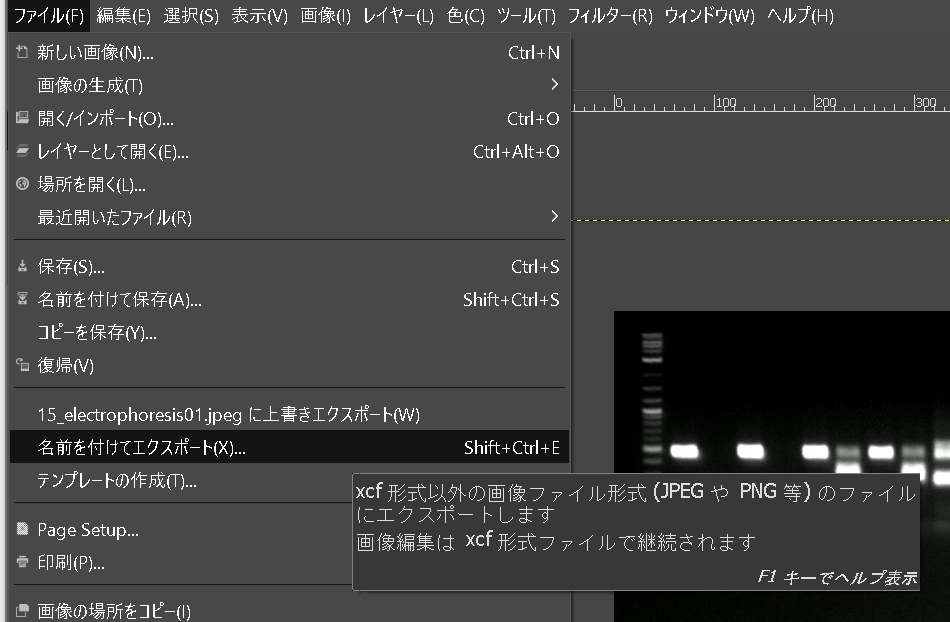Click the revert icon beside 復帰(V)

[x=22, y=366]
